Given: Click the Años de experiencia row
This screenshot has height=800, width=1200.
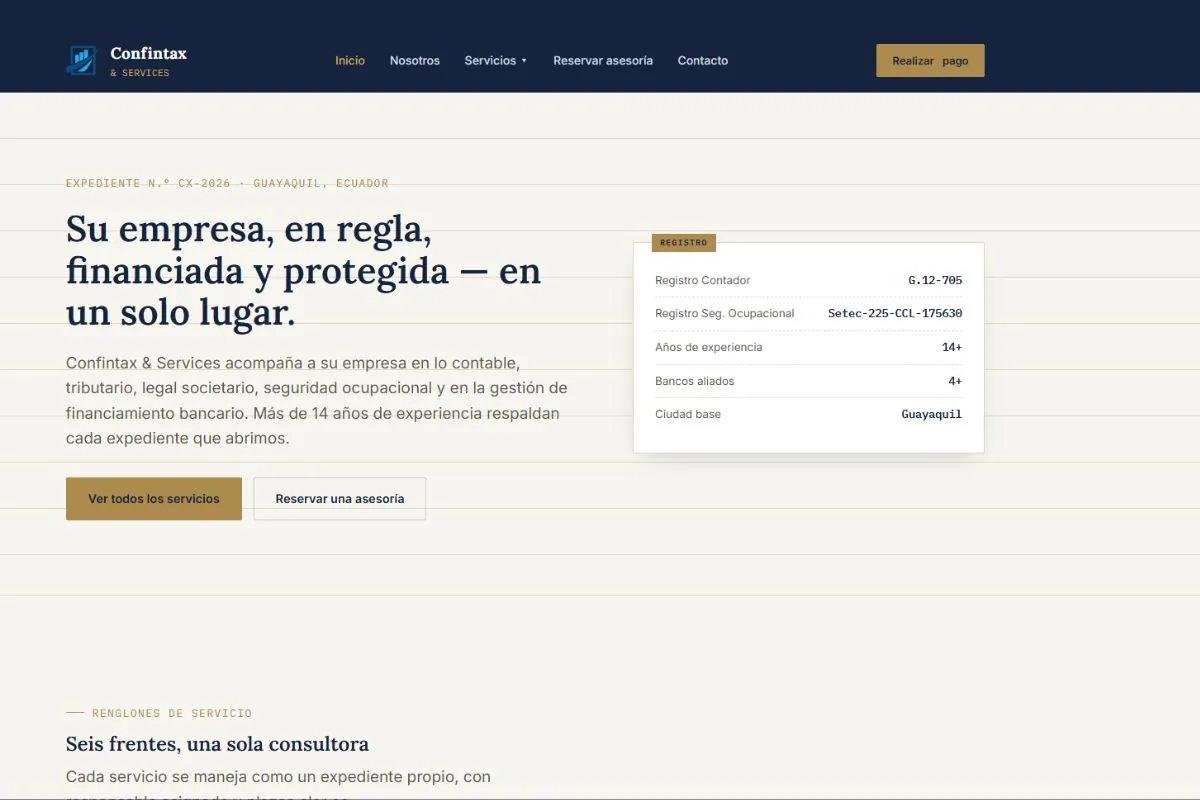Looking at the screenshot, I should (808, 347).
